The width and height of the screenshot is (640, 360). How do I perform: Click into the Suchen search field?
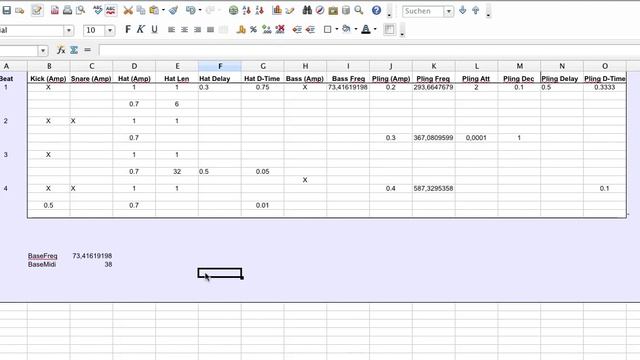[423, 11]
